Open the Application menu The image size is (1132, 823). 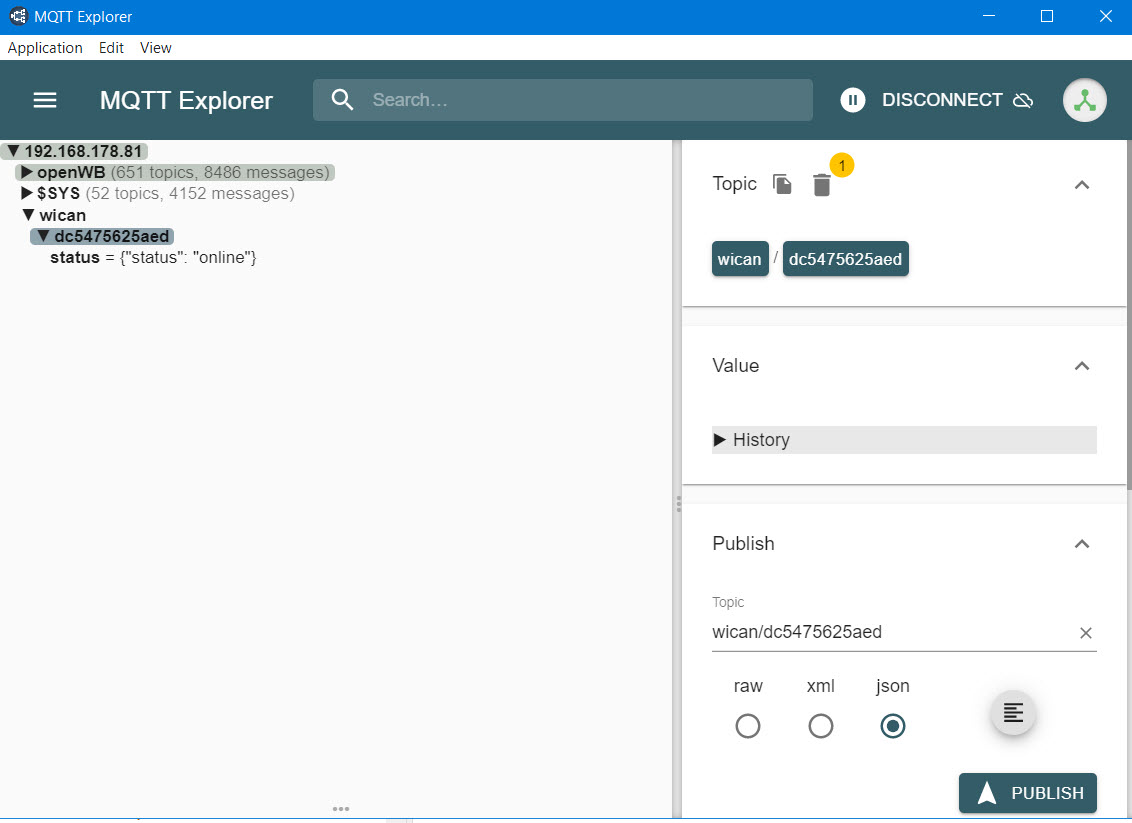45,48
